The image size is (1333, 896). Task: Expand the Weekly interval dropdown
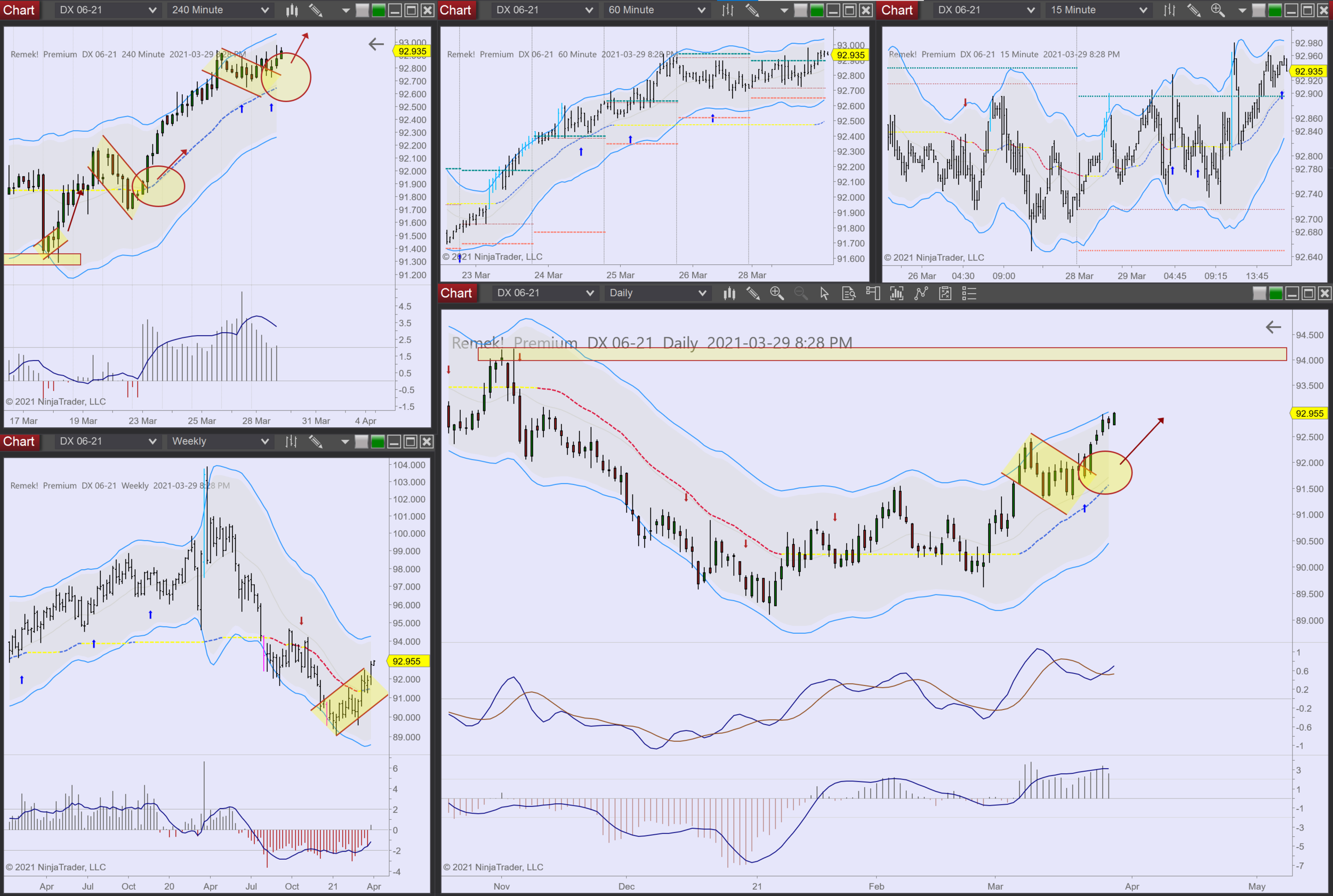click(x=264, y=441)
